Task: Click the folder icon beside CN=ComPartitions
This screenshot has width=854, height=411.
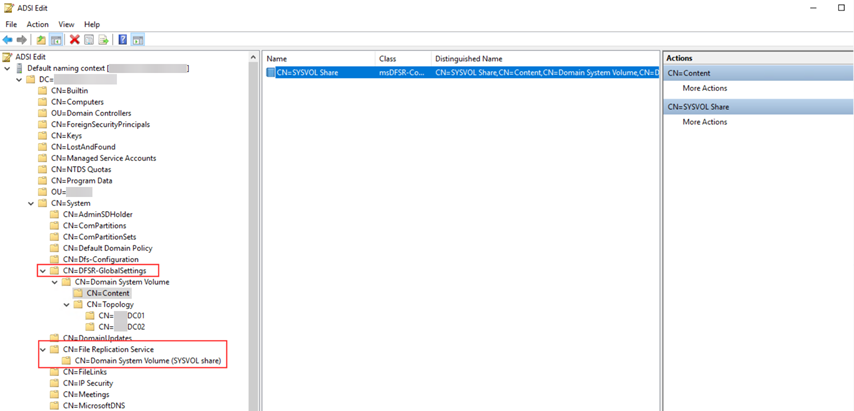Action: coord(54,225)
